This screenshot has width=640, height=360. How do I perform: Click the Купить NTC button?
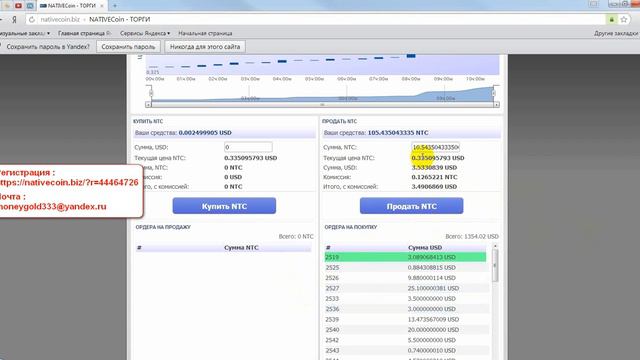point(224,206)
